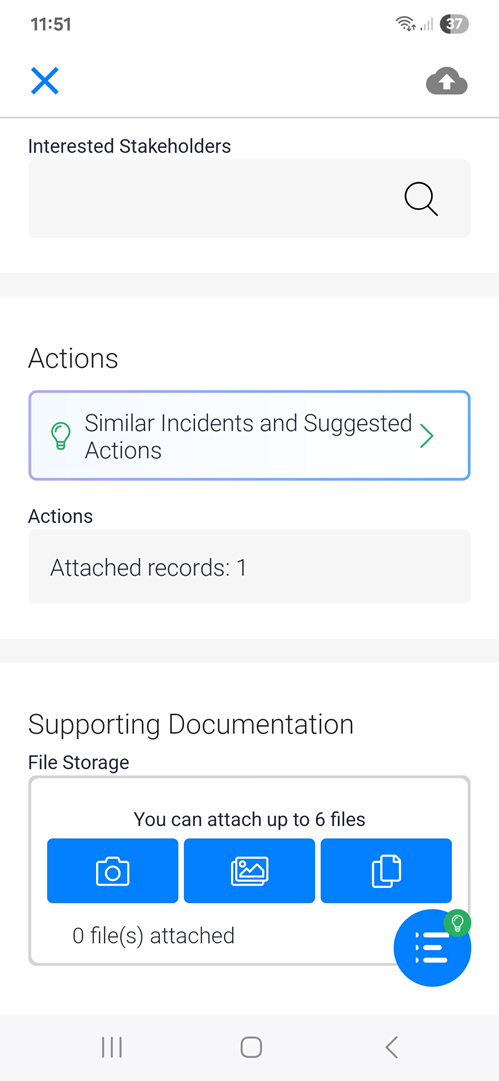The width and height of the screenshot is (499, 1081).
Task: Tap the green lightbulb badge on floating button
Action: [x=456, y=923]
